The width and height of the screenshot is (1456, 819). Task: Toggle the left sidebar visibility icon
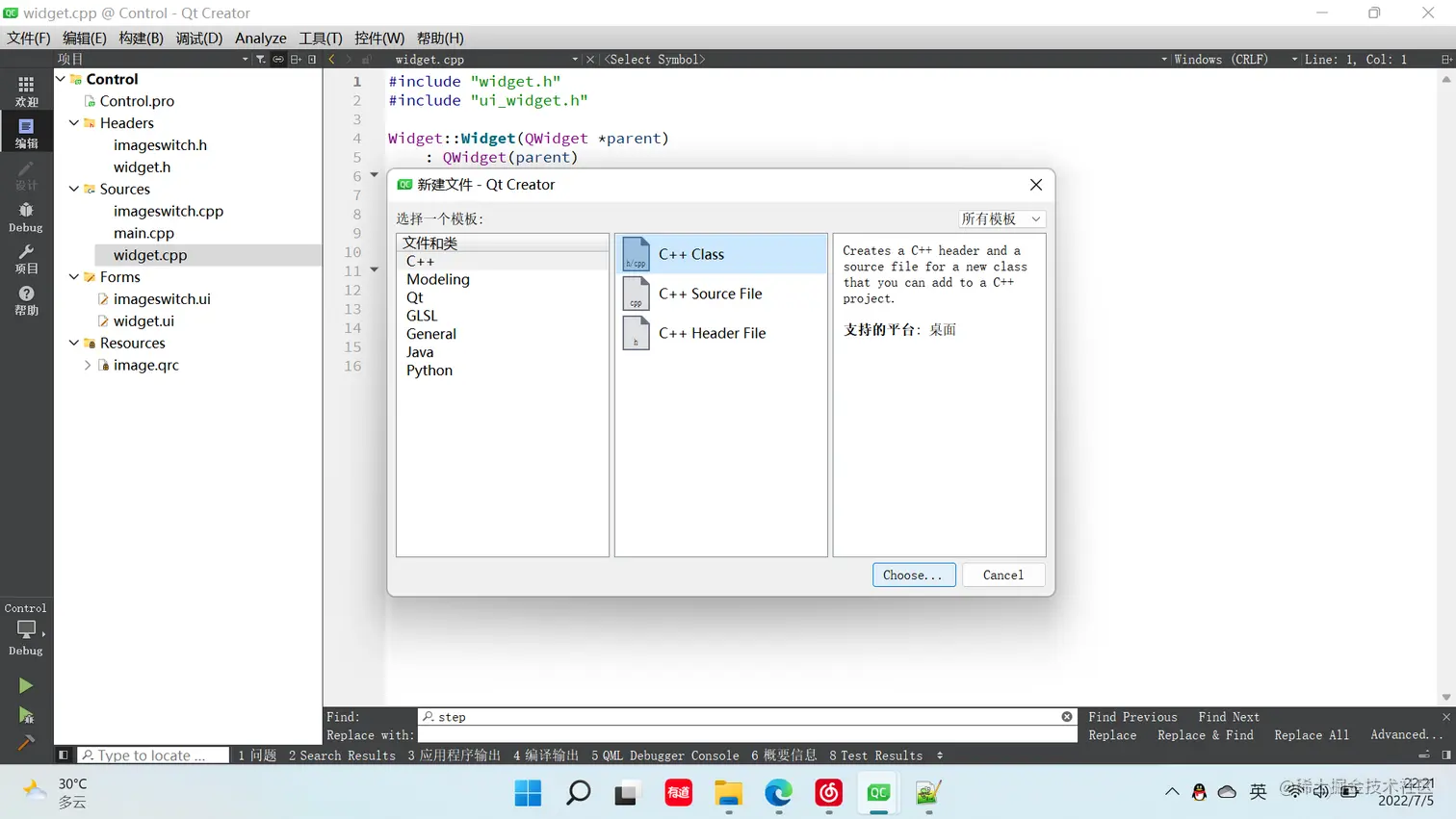[64, 755]
